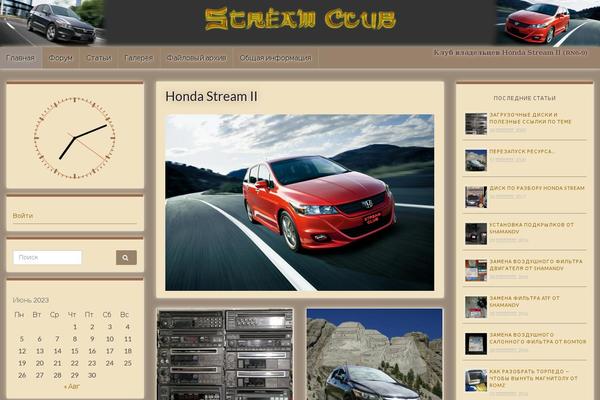
Task: Open article Перезапуск ресурса
Action: pos(521,151)
